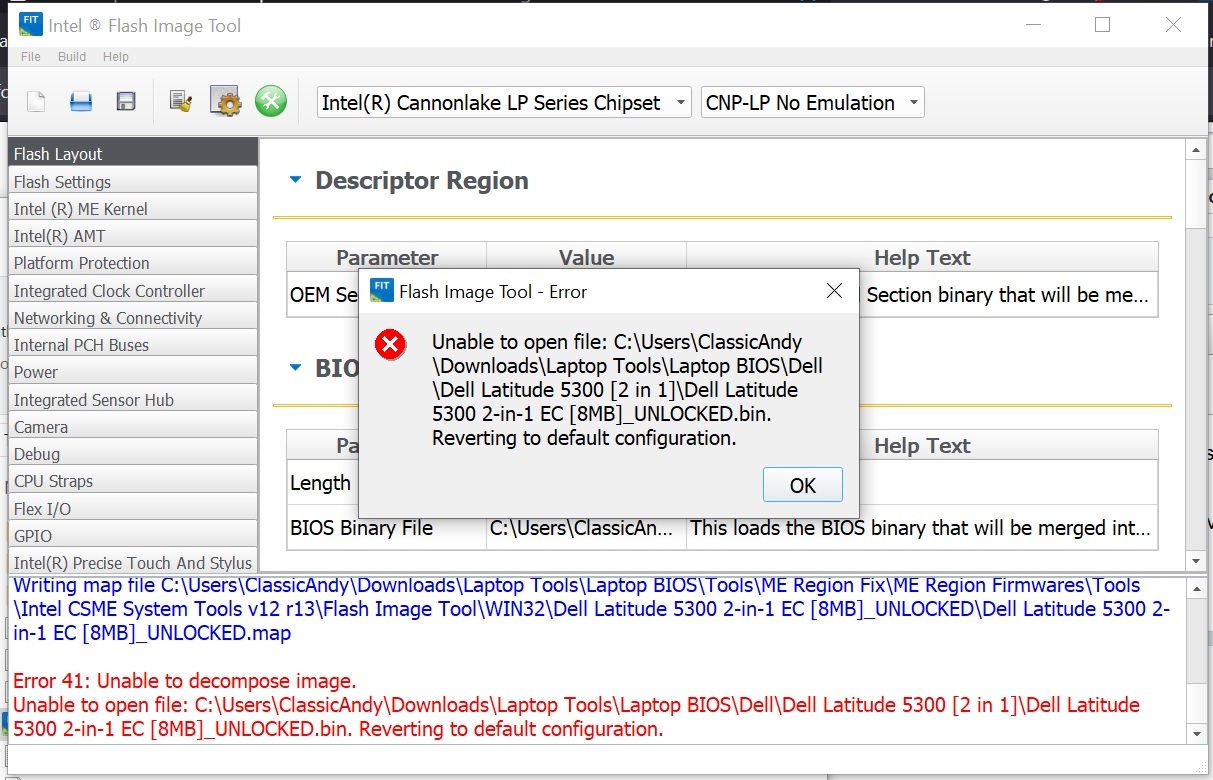The image size is (1213, 780).
Task: Click the Descriptor table Value column header
Action: coord(586,257)
